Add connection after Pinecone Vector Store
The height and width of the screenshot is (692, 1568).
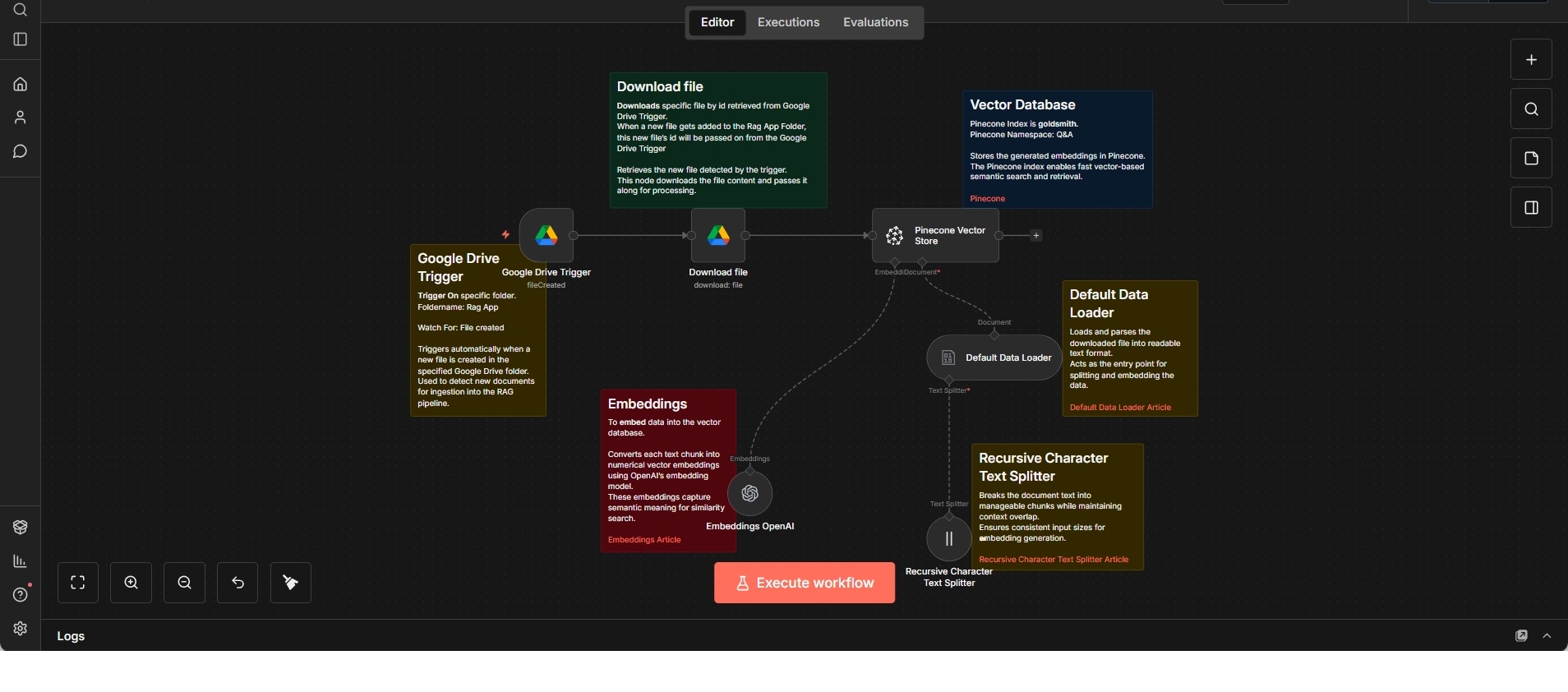click(1036, 236)
